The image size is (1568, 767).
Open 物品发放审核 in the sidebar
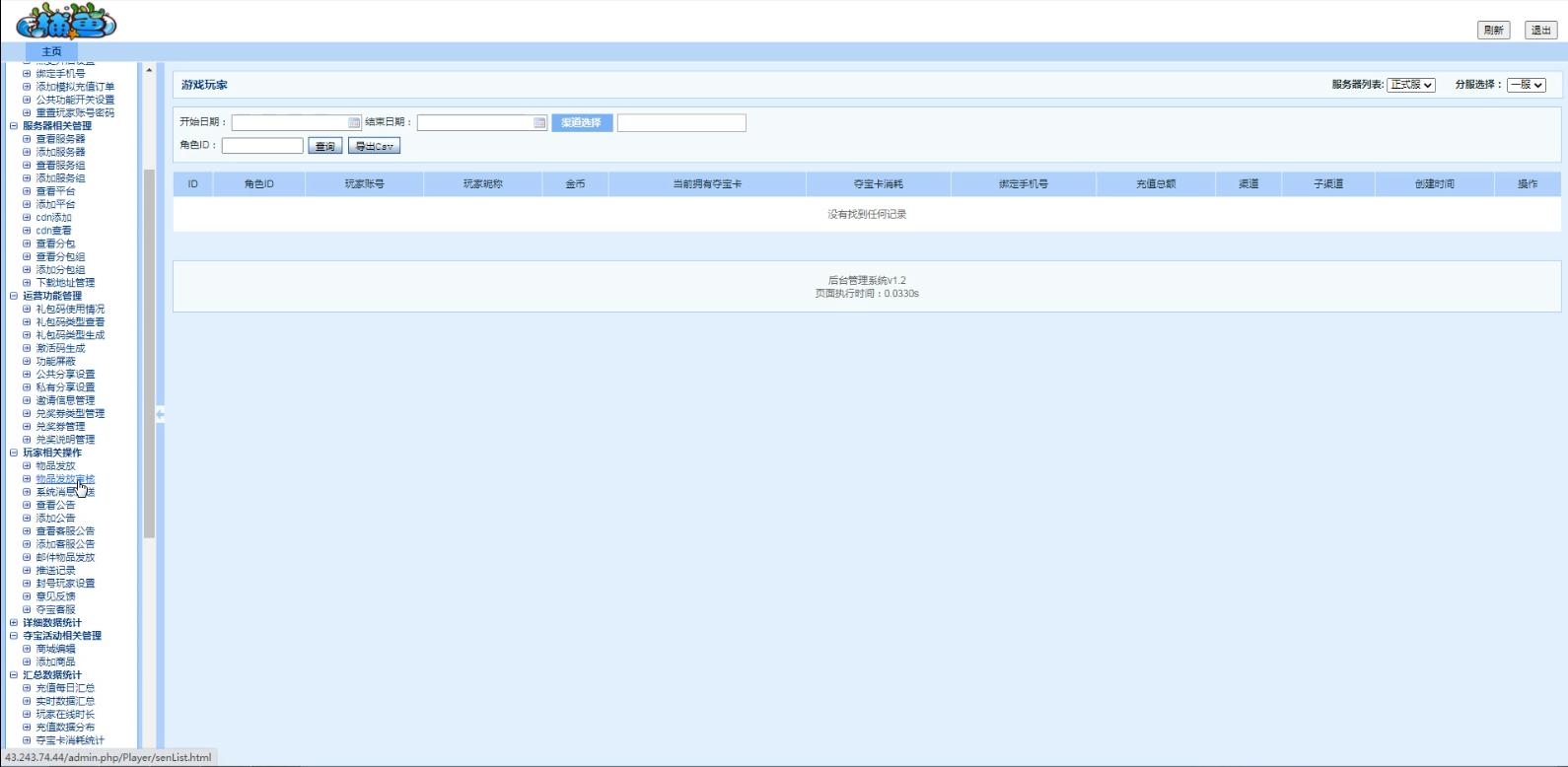[65, 479]
